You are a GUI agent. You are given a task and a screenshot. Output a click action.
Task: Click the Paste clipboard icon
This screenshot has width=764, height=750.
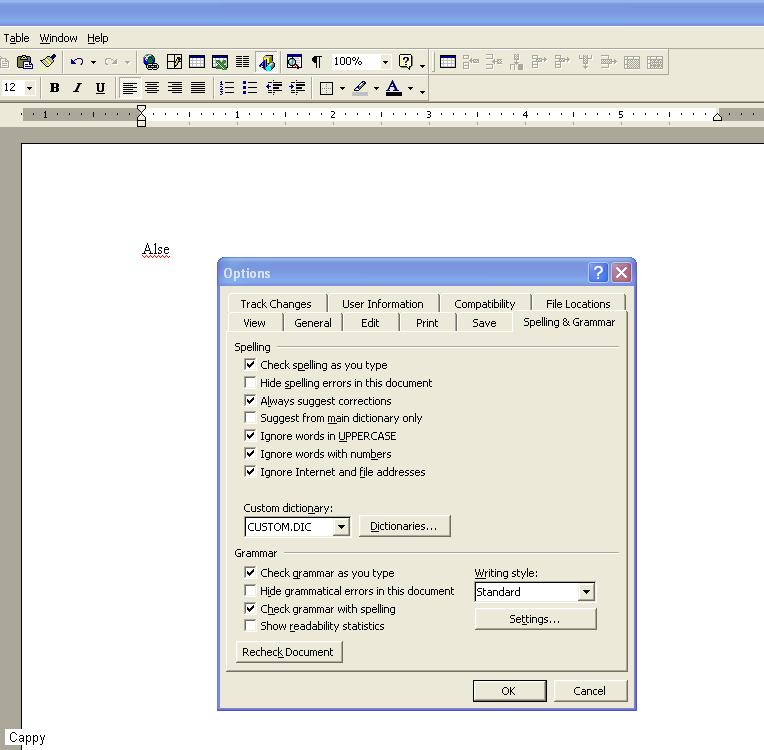(24, 62)
